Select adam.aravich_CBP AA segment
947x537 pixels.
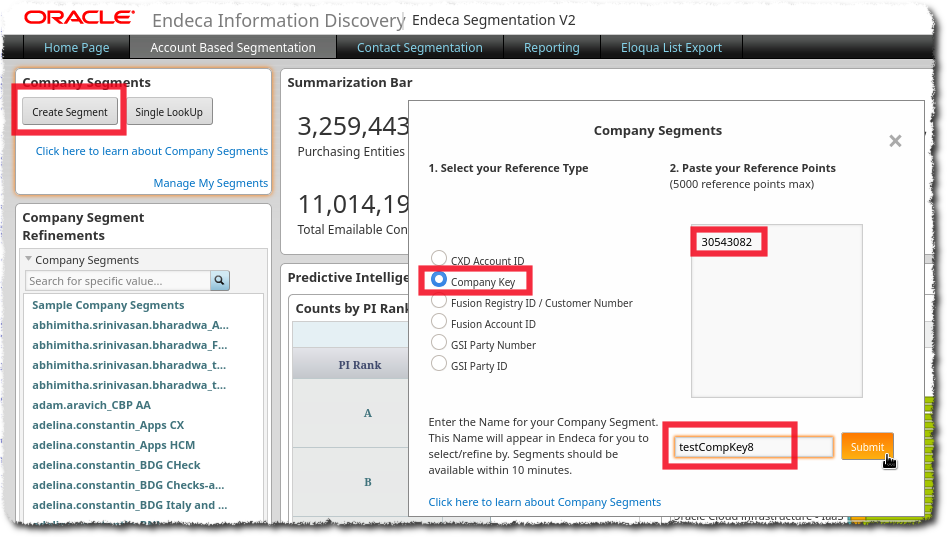click(91, 405)
